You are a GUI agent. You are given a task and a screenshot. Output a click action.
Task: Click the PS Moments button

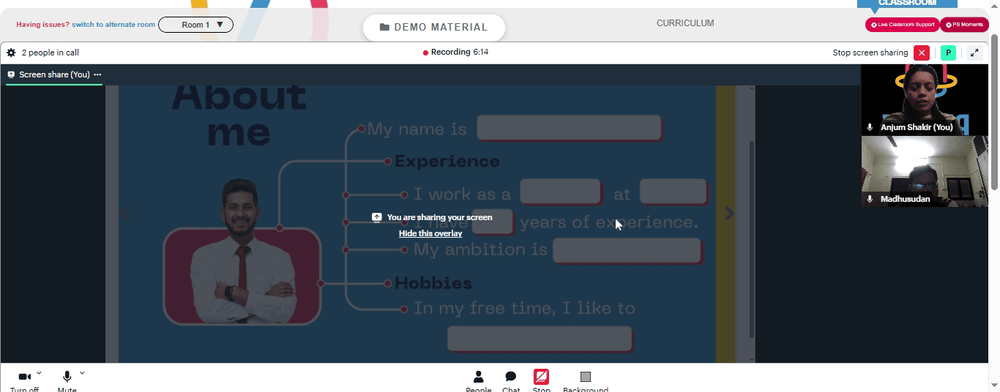coord(964,25)
